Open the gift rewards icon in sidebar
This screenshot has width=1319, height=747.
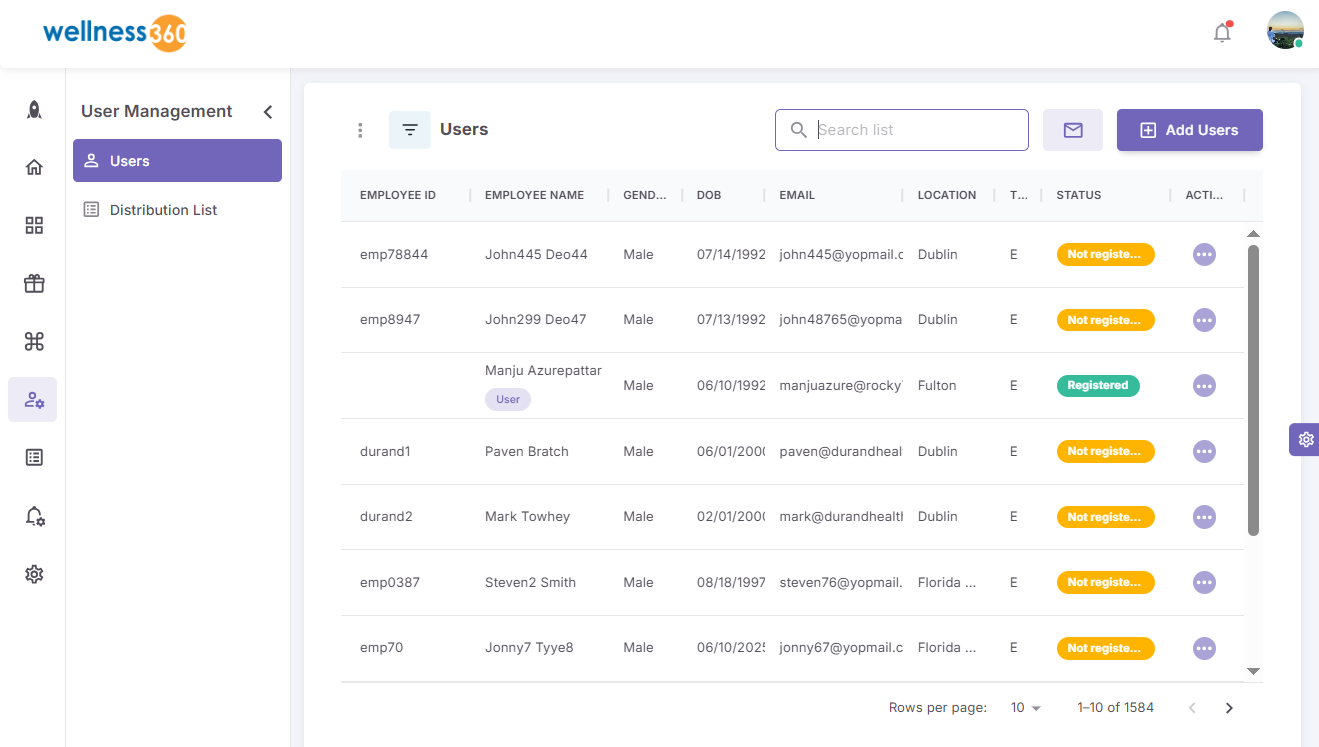[34, 284]
